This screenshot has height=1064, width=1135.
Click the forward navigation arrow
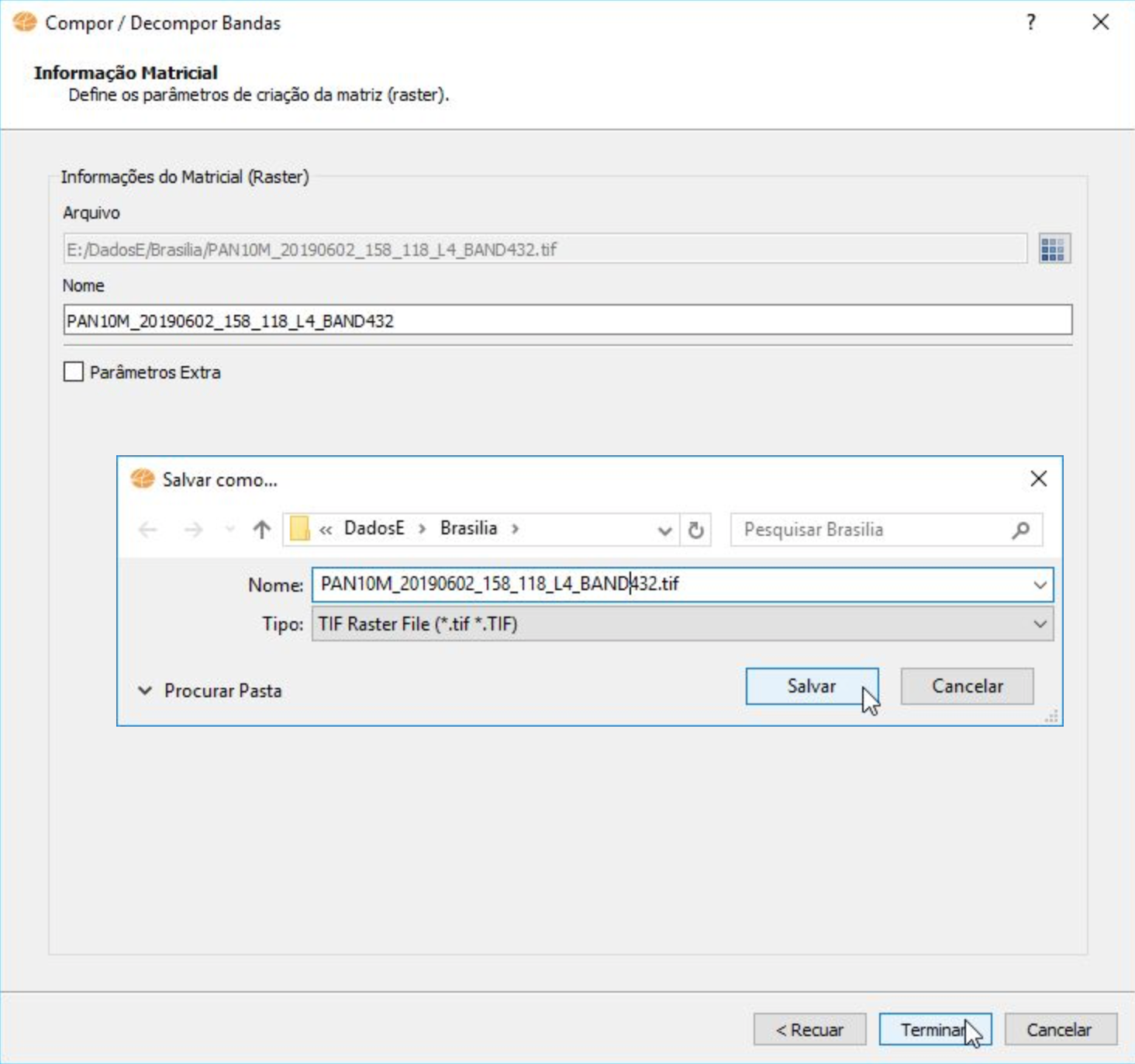click(193, 530)
